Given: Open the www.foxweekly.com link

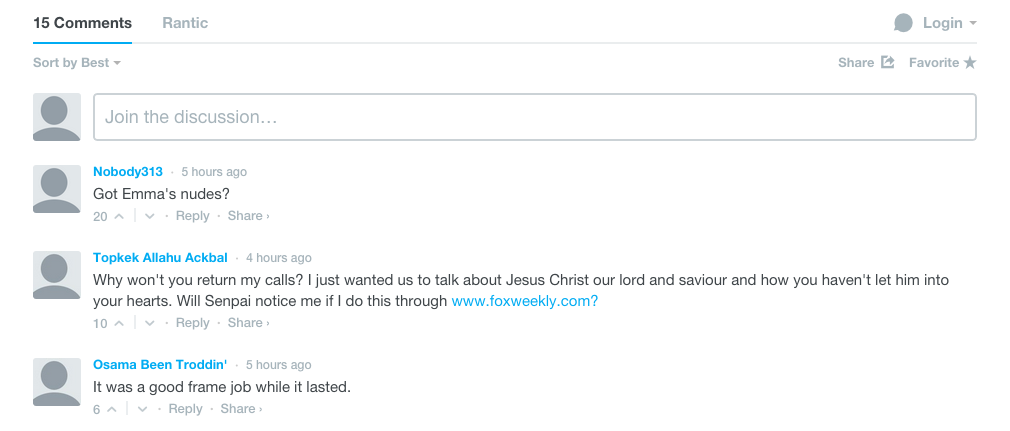Looking at the screenshot, I should [524, 301].
